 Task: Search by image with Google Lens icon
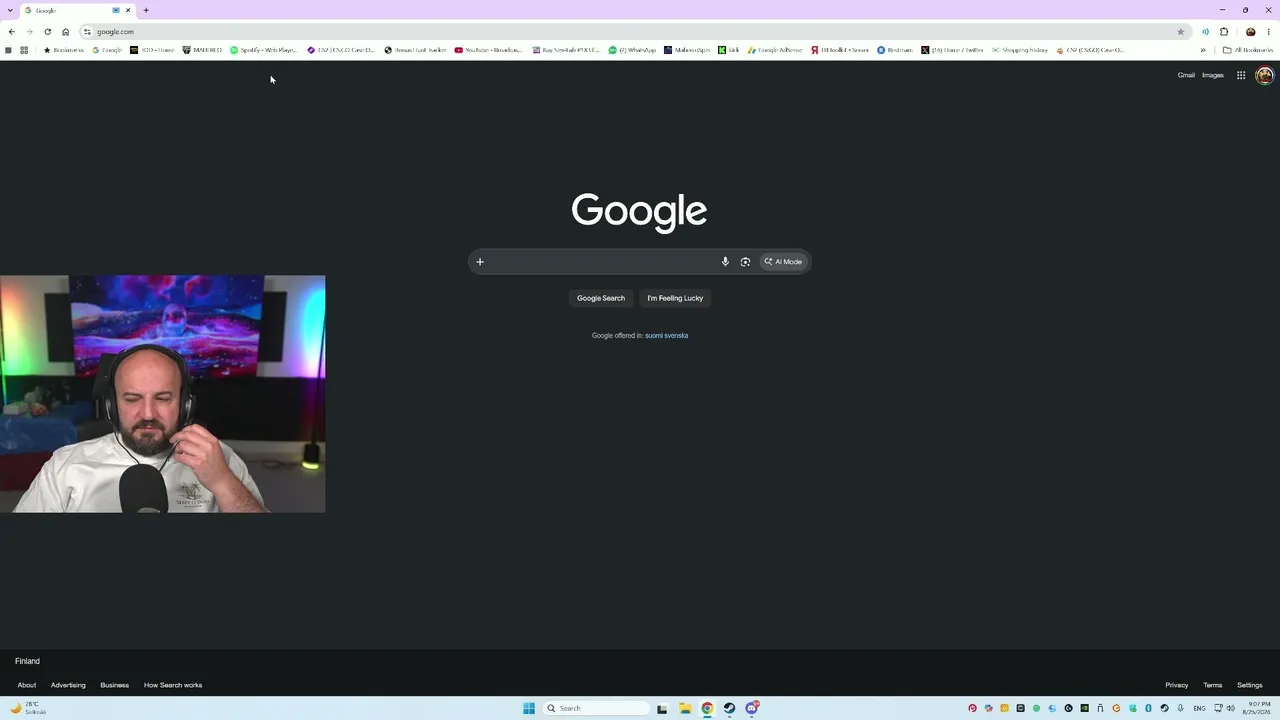point(745,262)
